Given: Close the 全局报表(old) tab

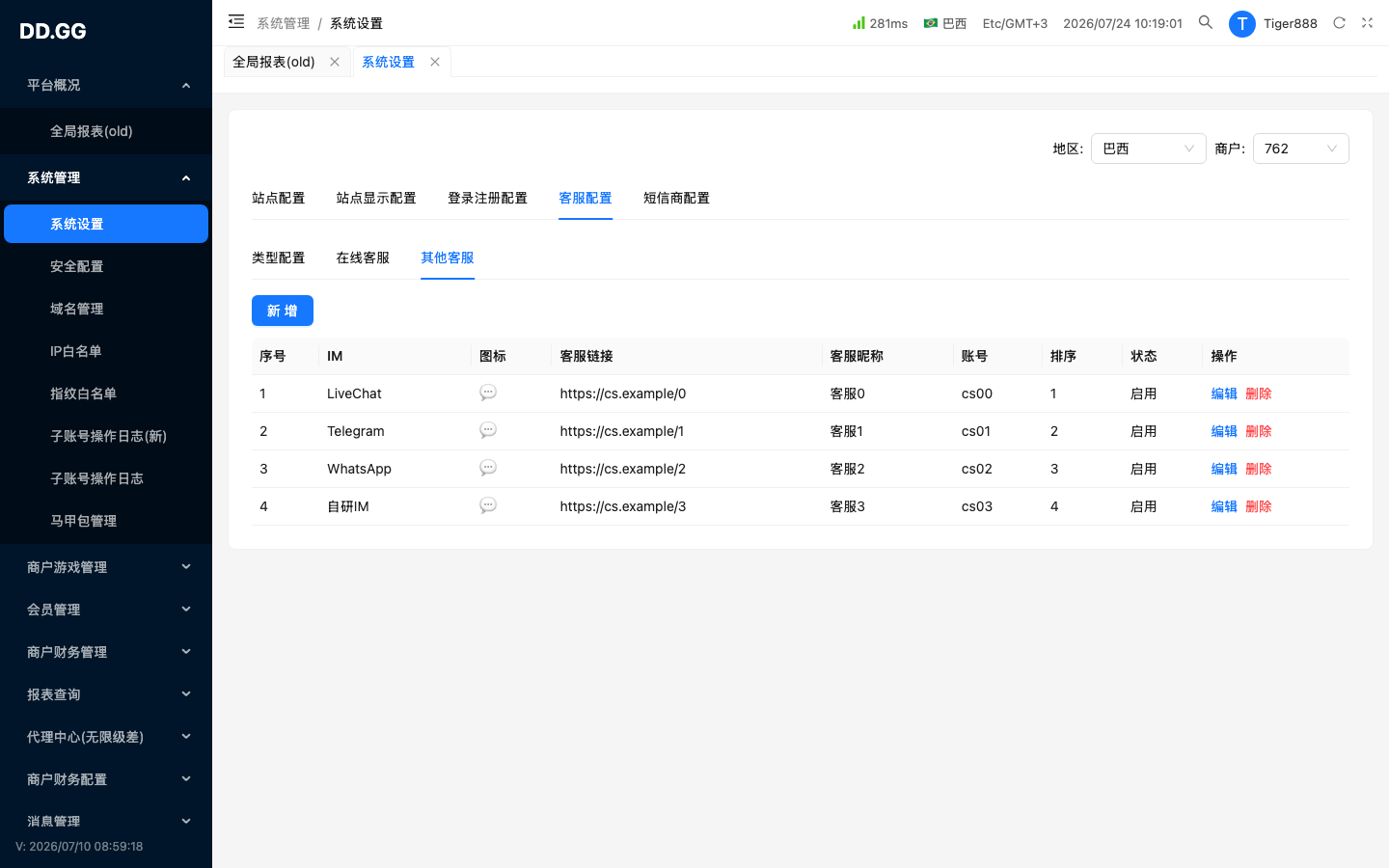Looking at the screenshot, I should [335, 62].
